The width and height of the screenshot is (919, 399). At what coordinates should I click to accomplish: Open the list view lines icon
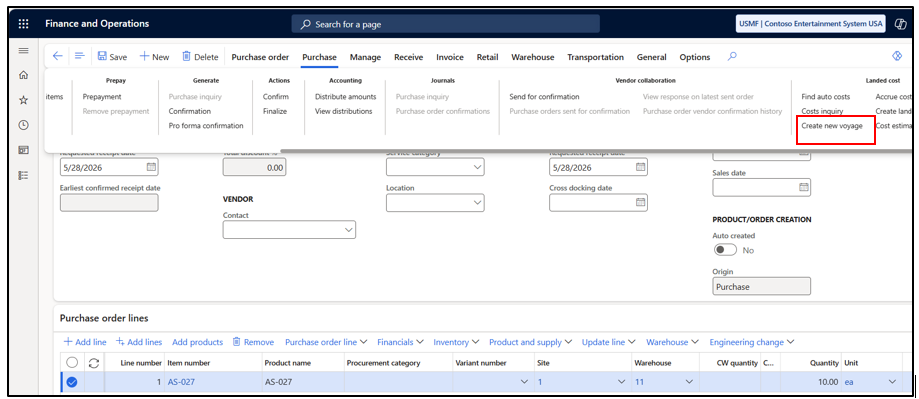point(80,56)
